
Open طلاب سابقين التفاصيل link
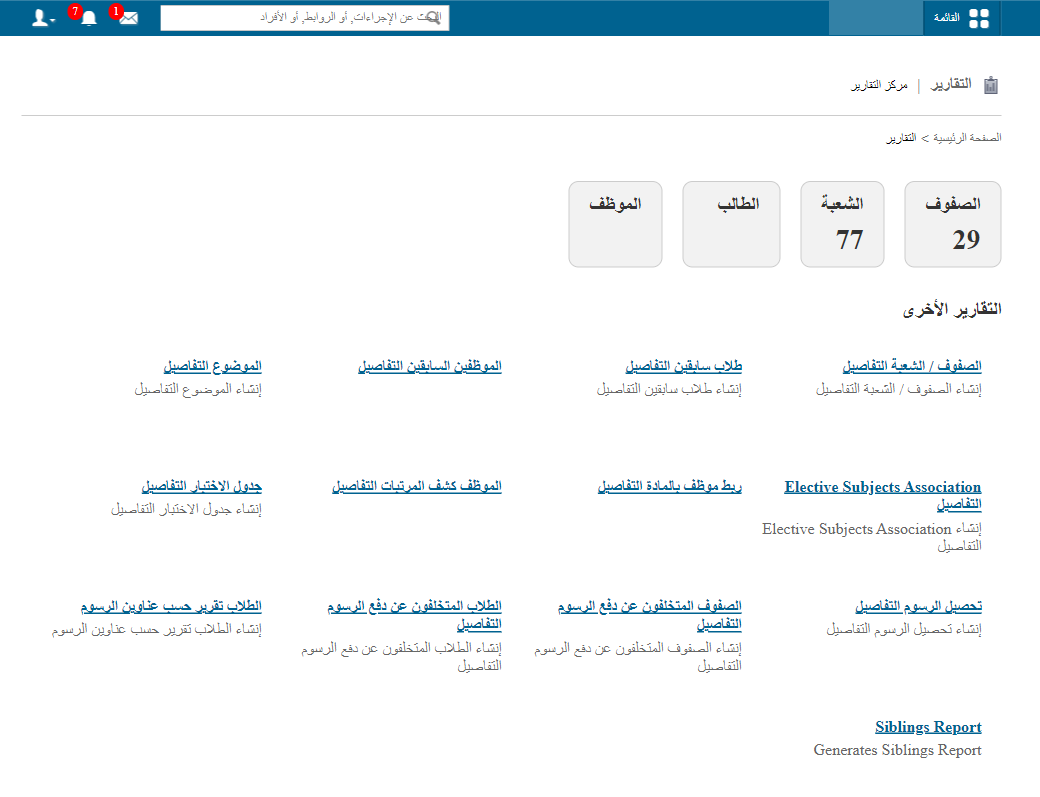[683, 366]
